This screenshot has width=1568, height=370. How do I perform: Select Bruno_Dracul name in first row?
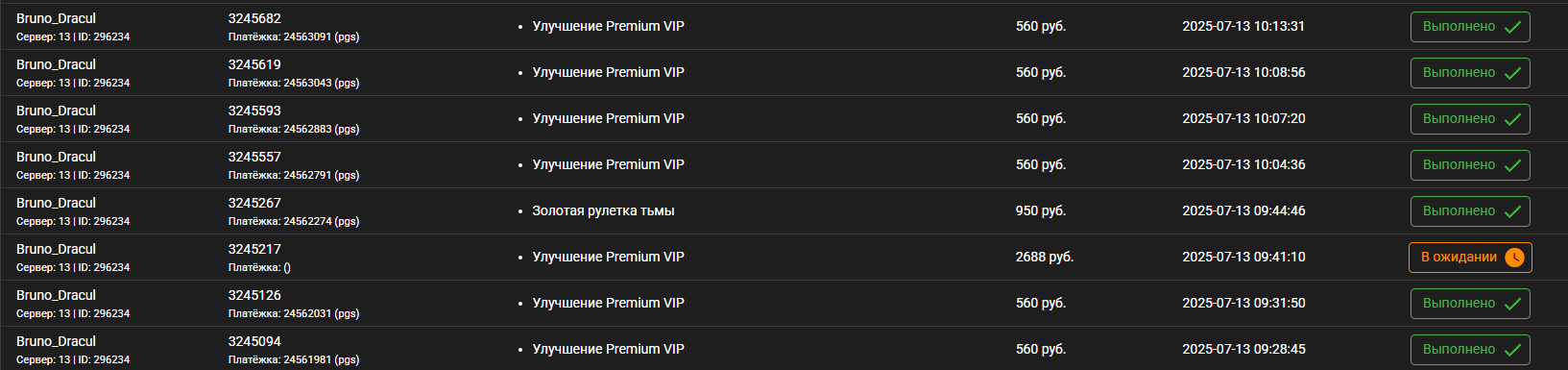(x=56, y=18)
